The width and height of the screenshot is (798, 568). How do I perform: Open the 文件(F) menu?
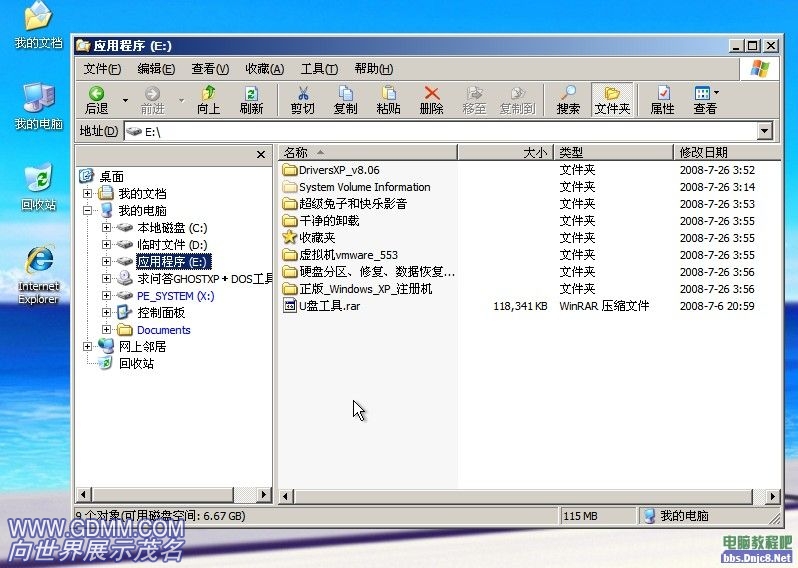(x=102, y=69)
